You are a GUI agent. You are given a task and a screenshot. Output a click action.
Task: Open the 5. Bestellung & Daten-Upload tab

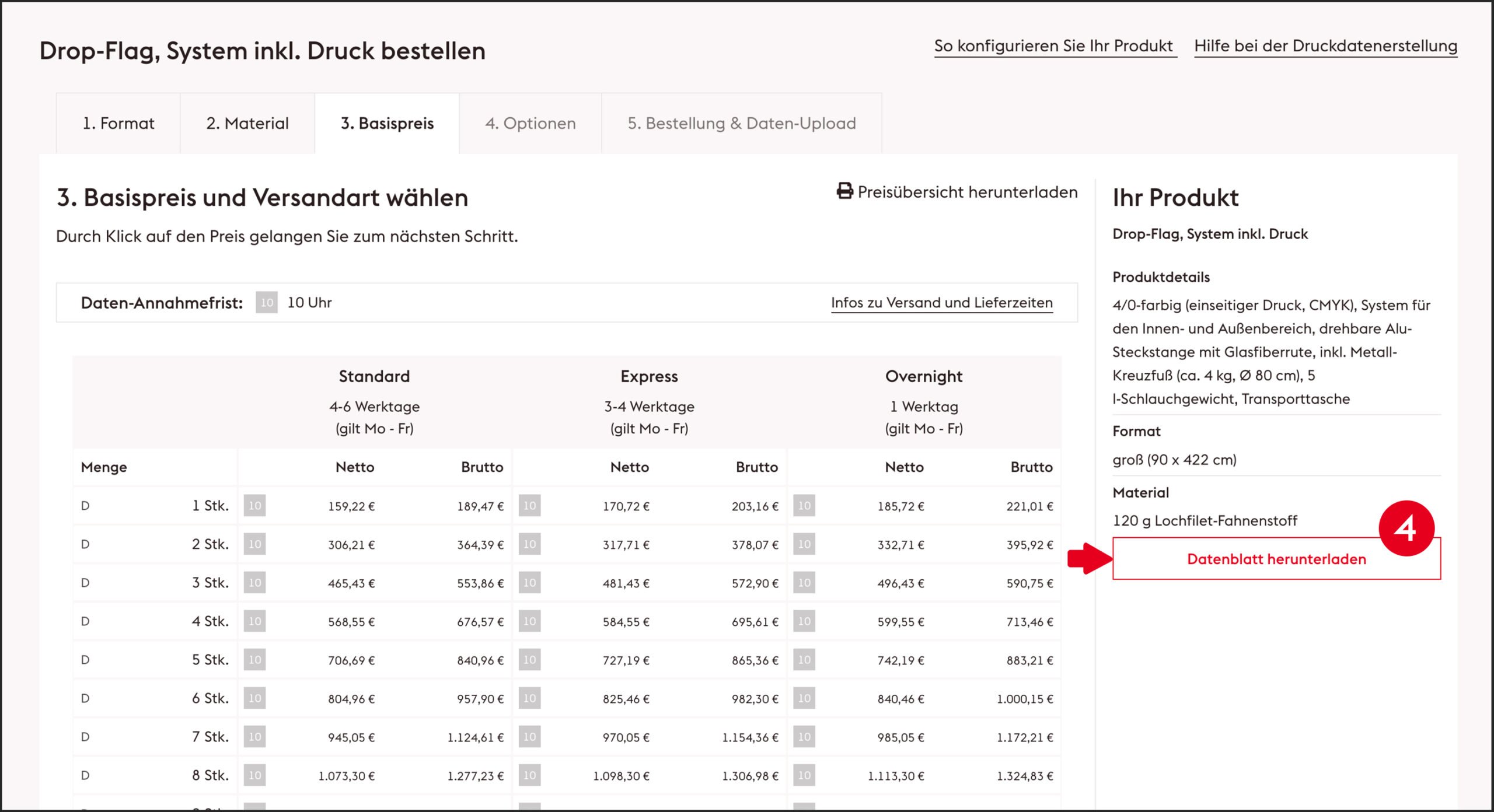(741, 124)
